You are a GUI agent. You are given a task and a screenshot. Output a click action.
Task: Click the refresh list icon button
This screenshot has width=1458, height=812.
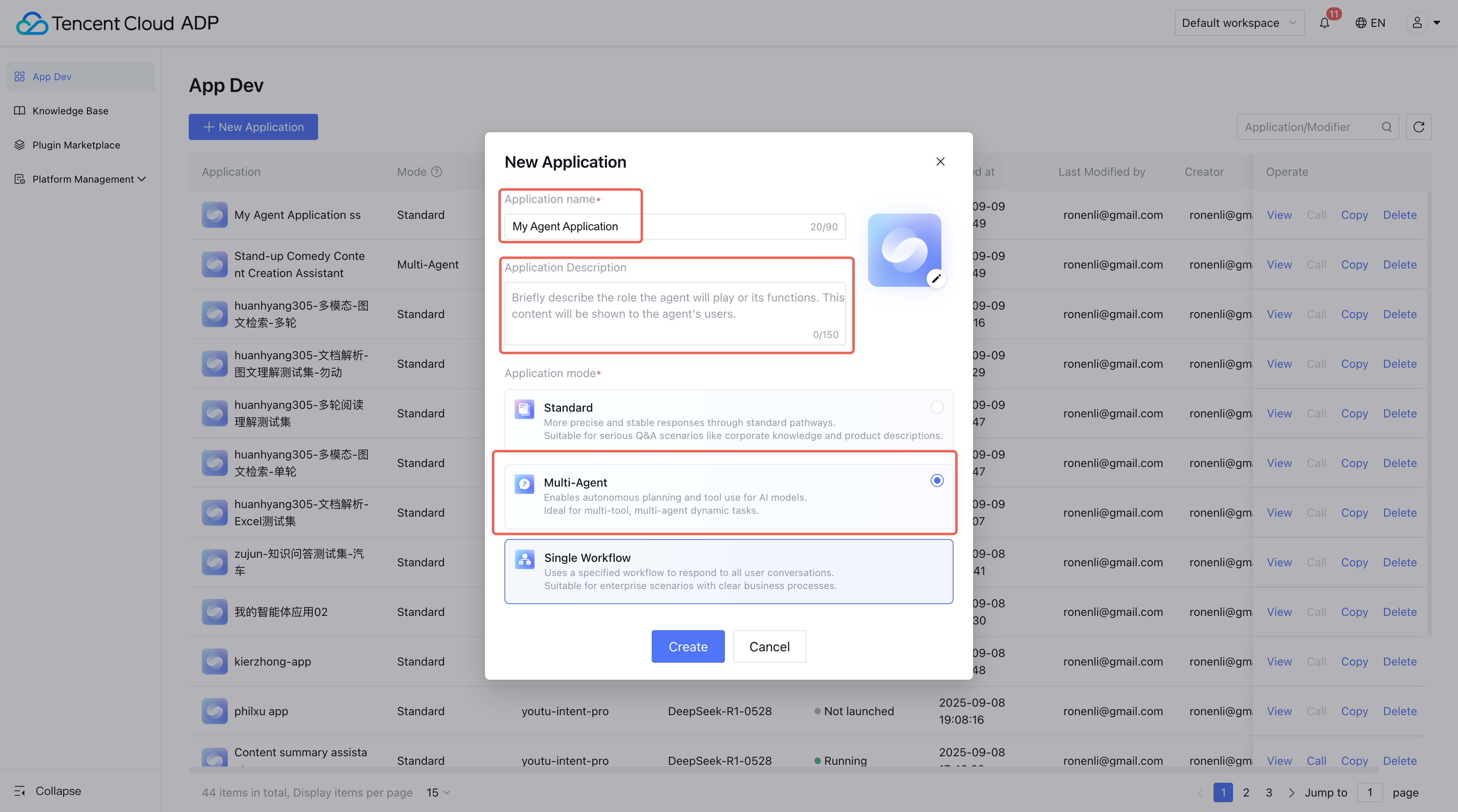pyautogui.click(x=1419, y=127)
